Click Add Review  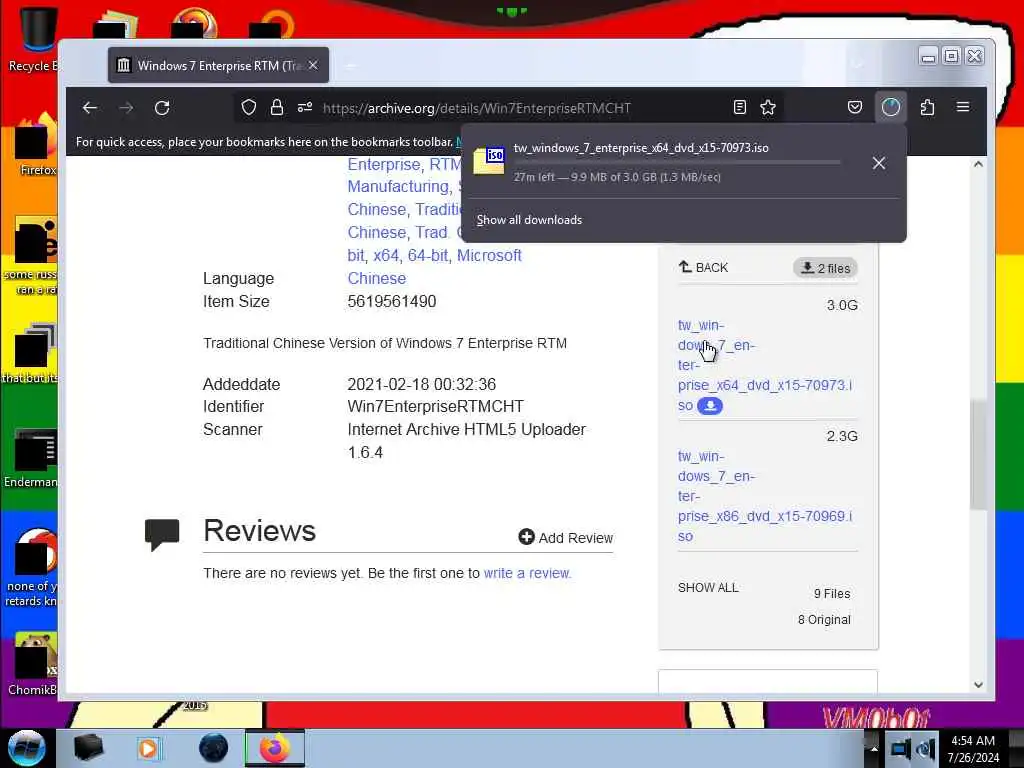(566, 537)
